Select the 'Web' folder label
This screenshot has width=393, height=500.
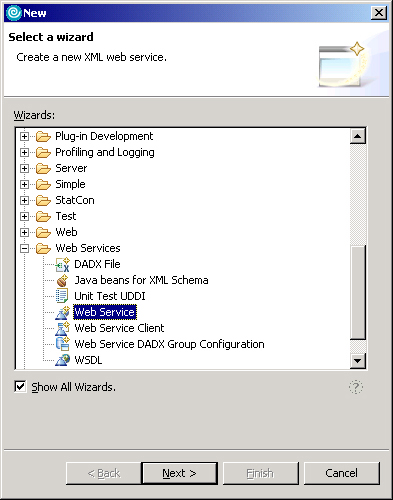point(66,232)
